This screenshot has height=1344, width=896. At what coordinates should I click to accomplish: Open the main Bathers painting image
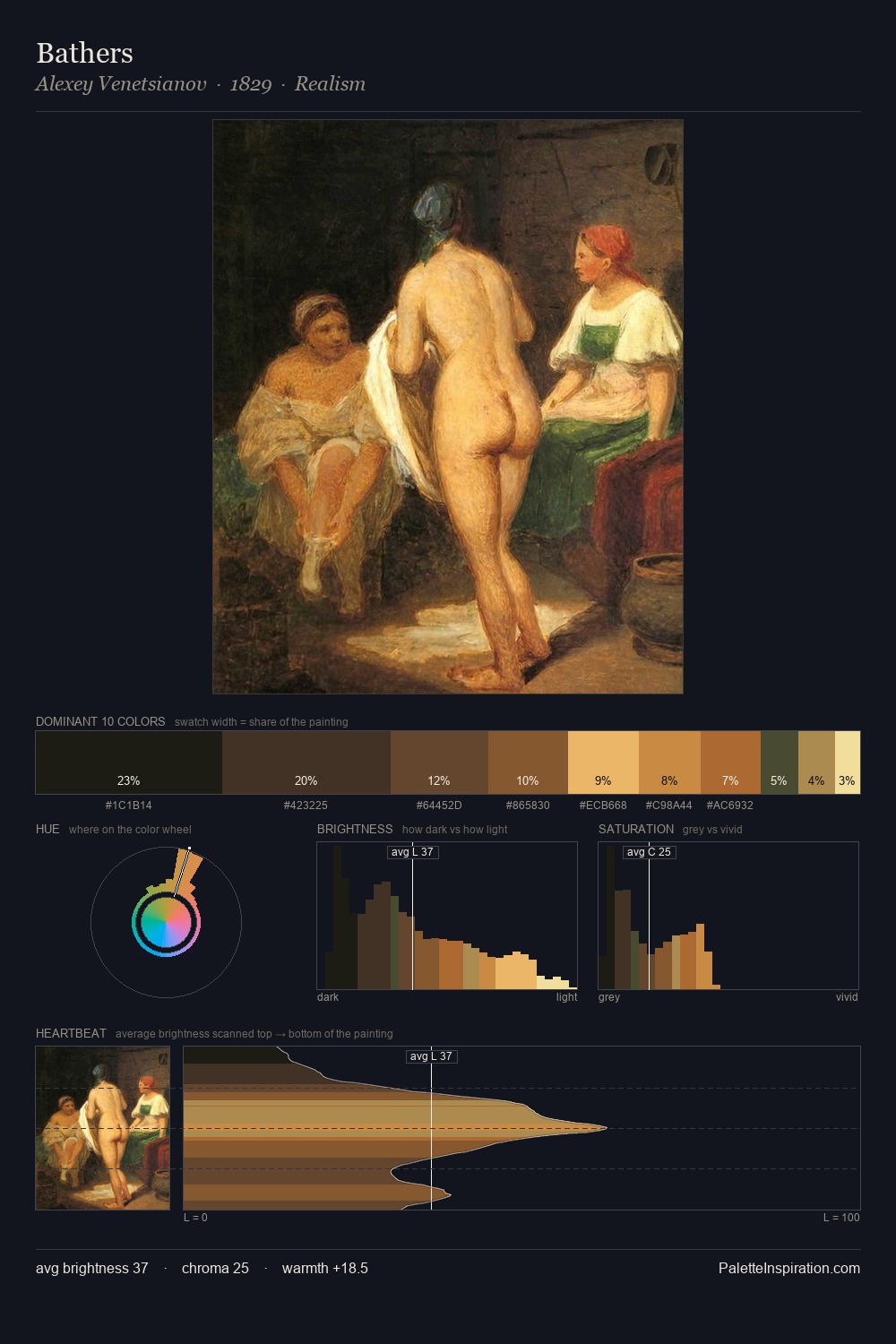click(448, 407)
